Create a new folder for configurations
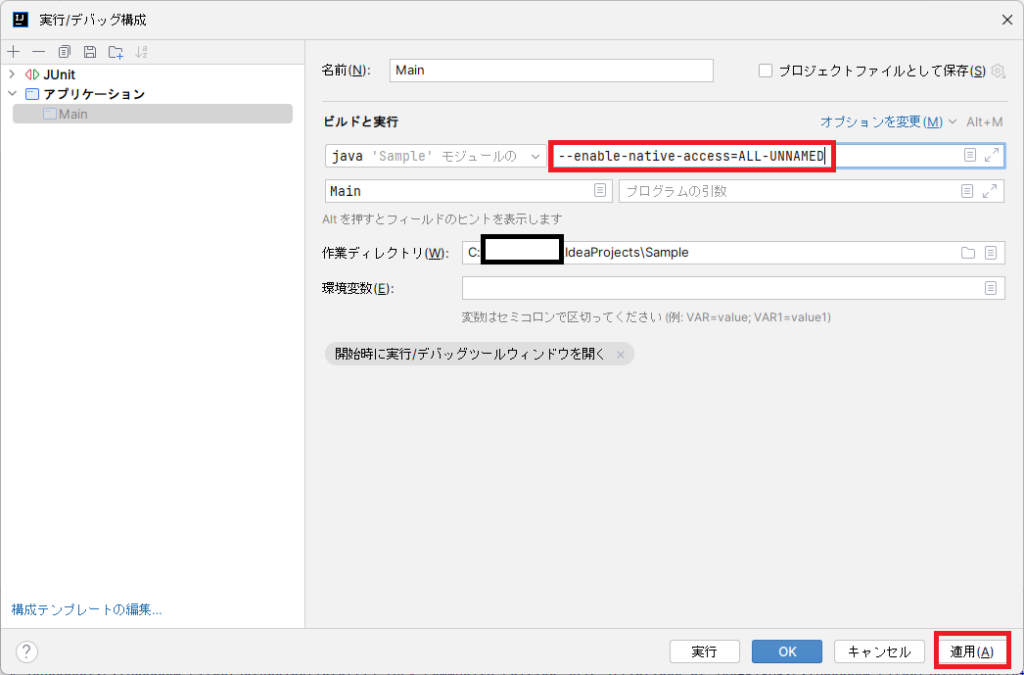 [115, 51]
